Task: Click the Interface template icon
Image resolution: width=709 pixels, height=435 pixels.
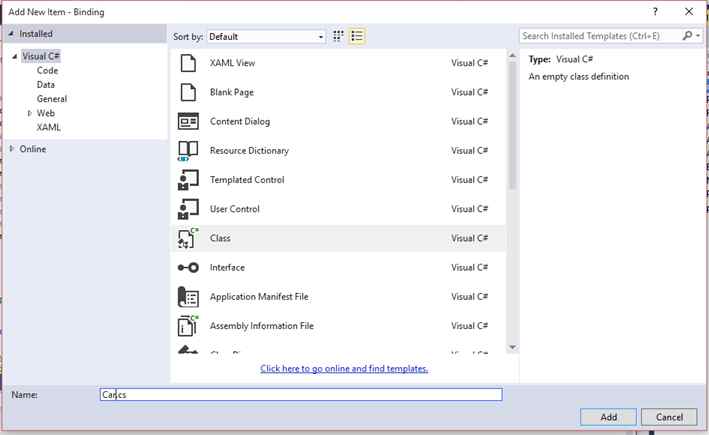Action: 188,268
